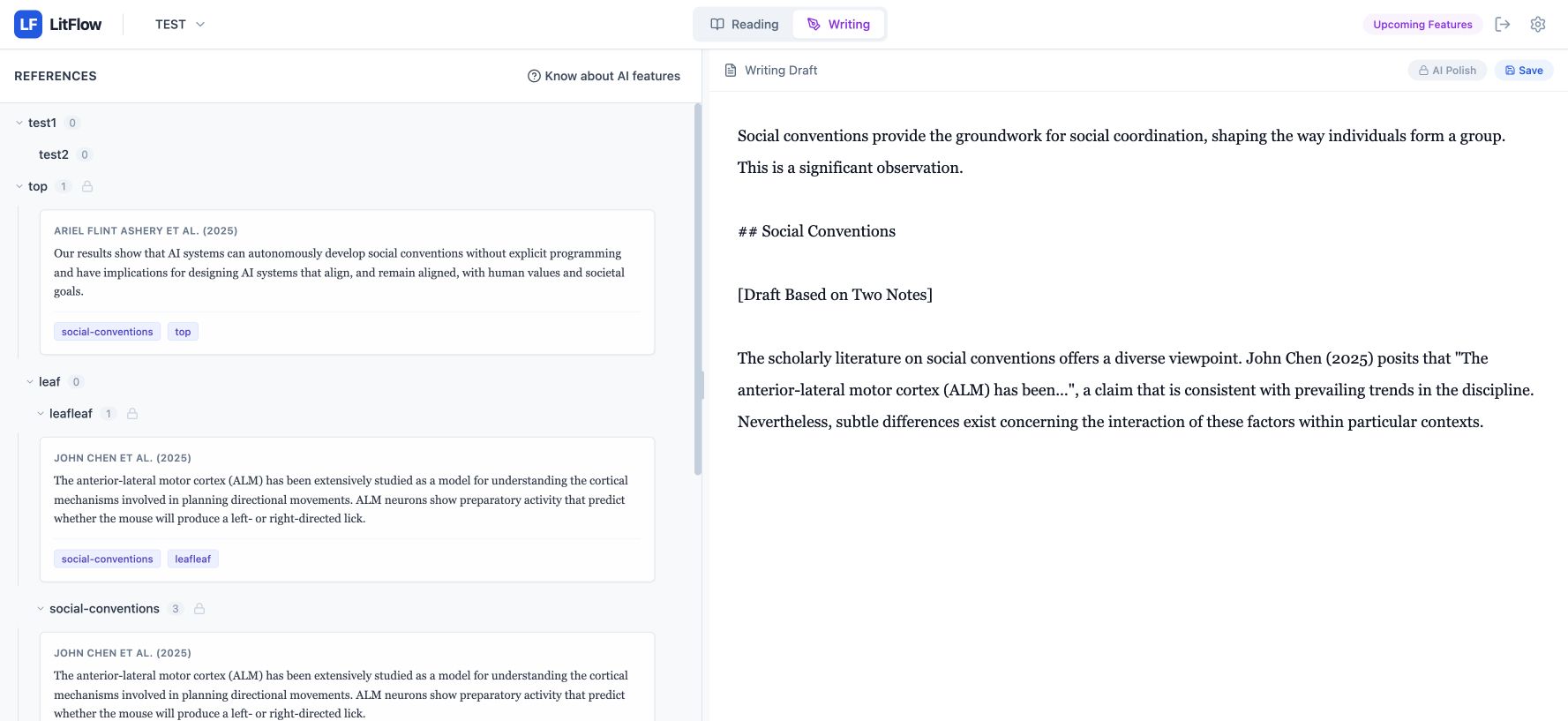The width and height of the screenshot is (1568, 721).
Task: Collapse the top folder chevron
Action: [x=19, y=186]
